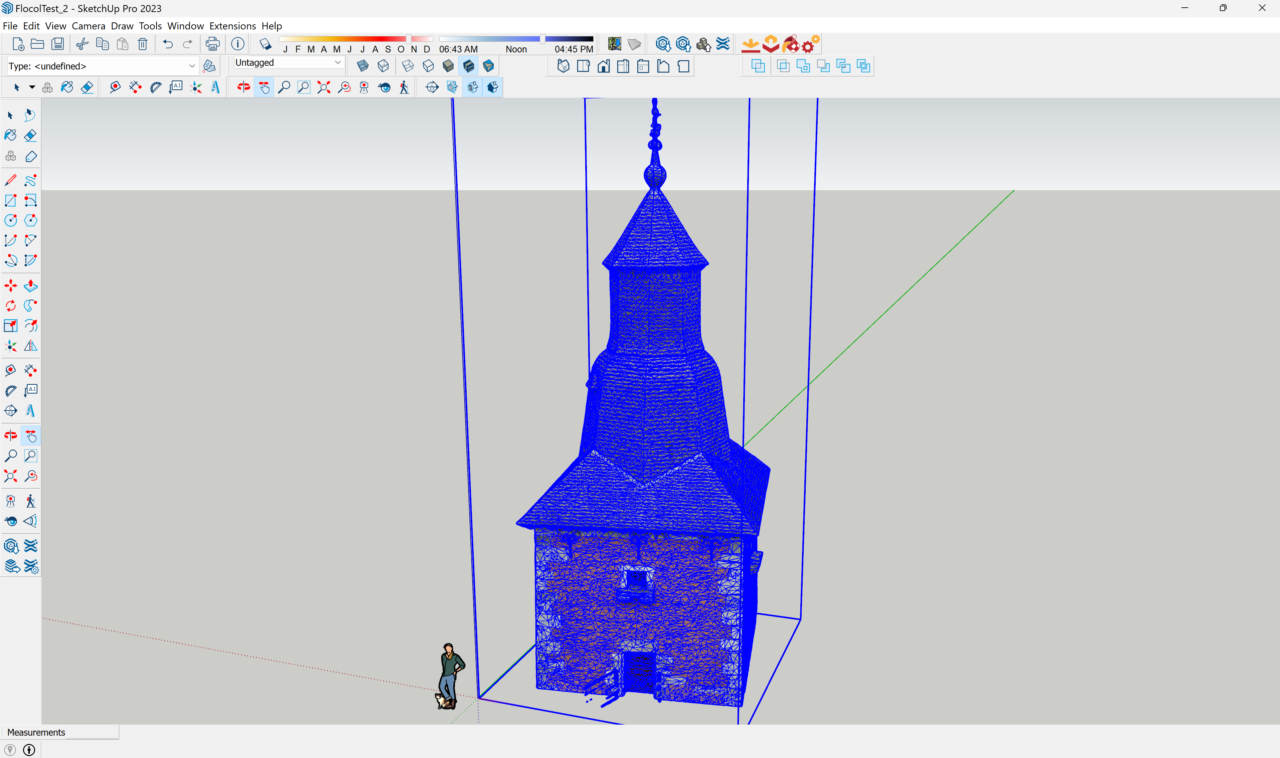Activate Walk tool in top toolbar
Viewport: 1280px width, 758px height.
coord(404,87)
